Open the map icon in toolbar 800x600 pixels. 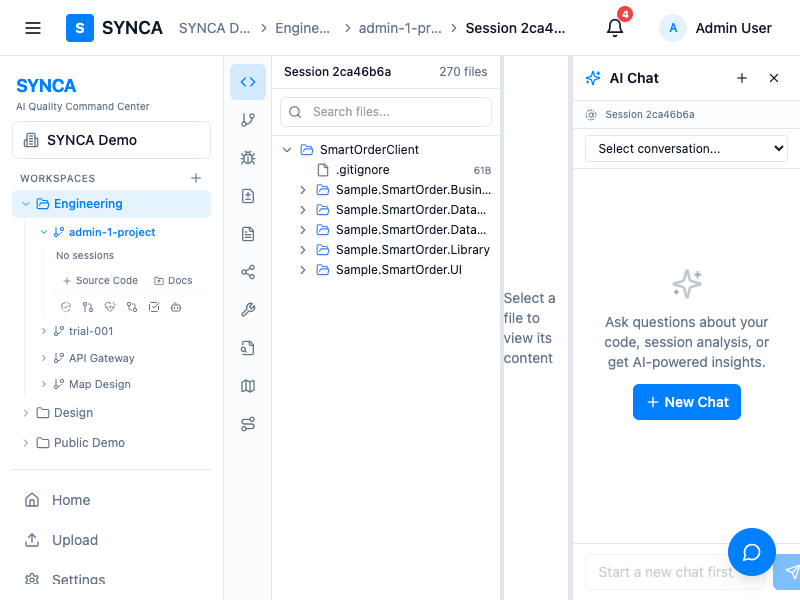click(248, 386)
